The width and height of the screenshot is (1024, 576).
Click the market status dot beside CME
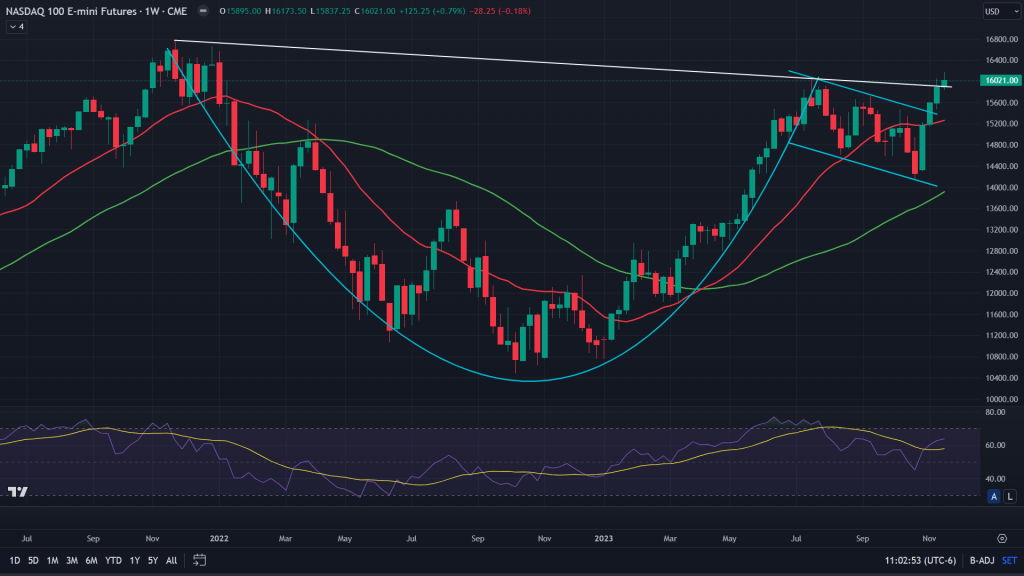coord(204,12)
